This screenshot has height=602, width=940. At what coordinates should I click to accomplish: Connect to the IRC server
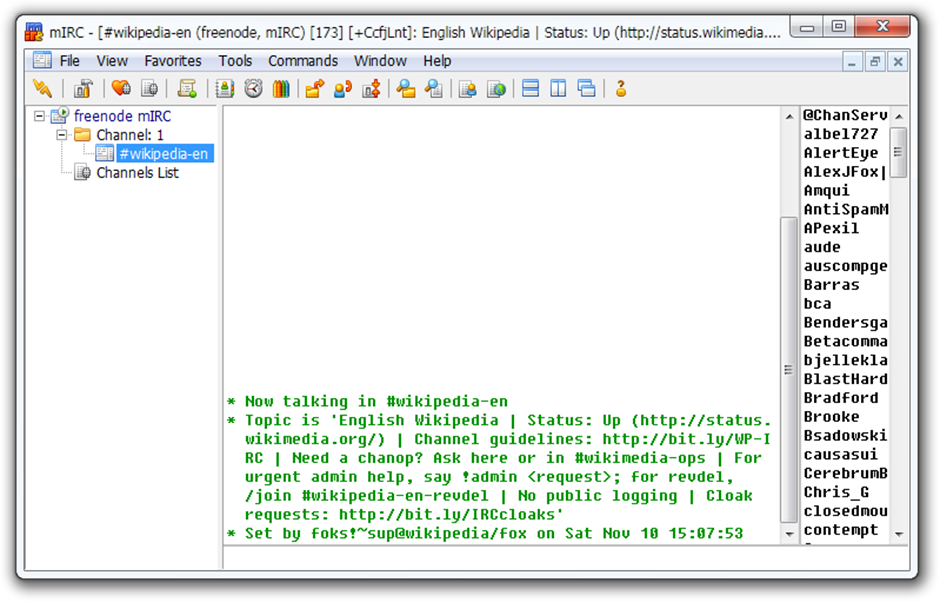pyautogui.click(x=42, y=89)
